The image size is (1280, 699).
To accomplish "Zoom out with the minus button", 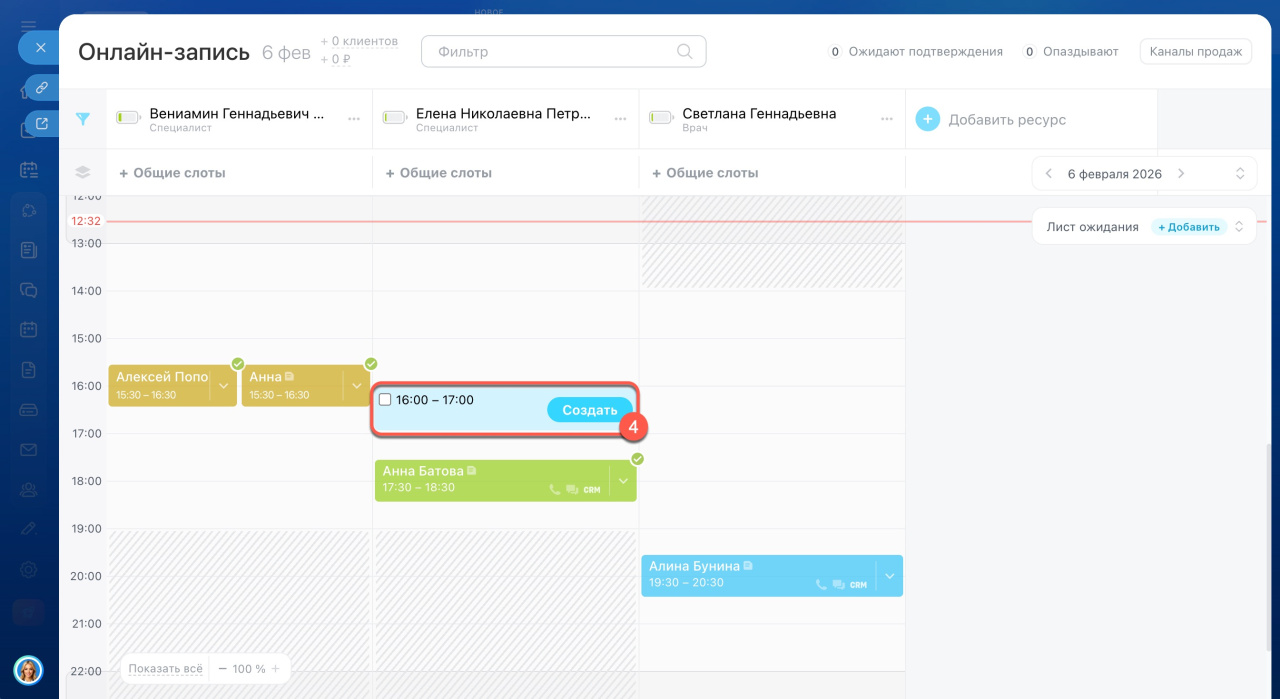I will point(223,669).
